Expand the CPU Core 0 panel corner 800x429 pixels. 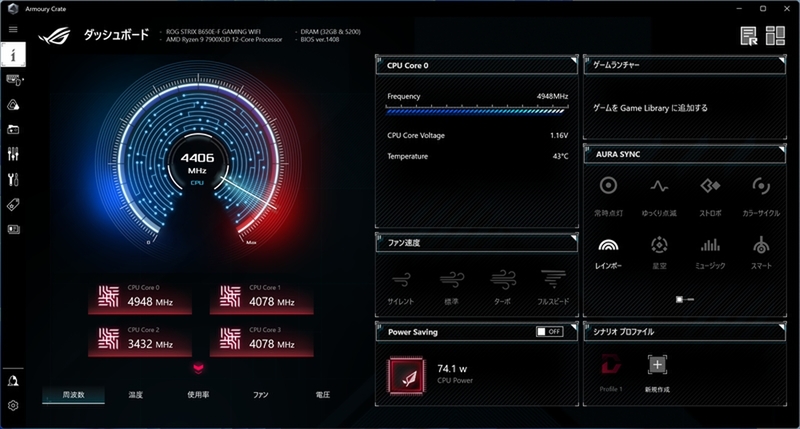[x=573, y=60]
